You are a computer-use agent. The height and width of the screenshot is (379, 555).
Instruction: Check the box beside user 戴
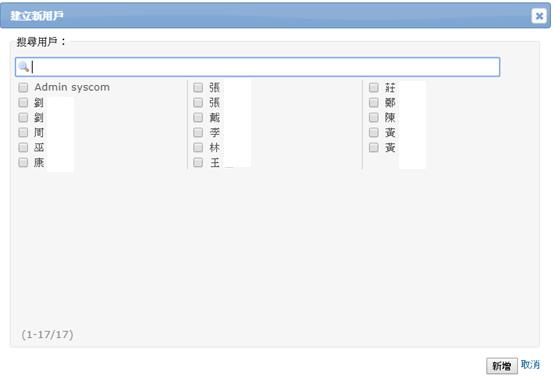tap(198, 117)
